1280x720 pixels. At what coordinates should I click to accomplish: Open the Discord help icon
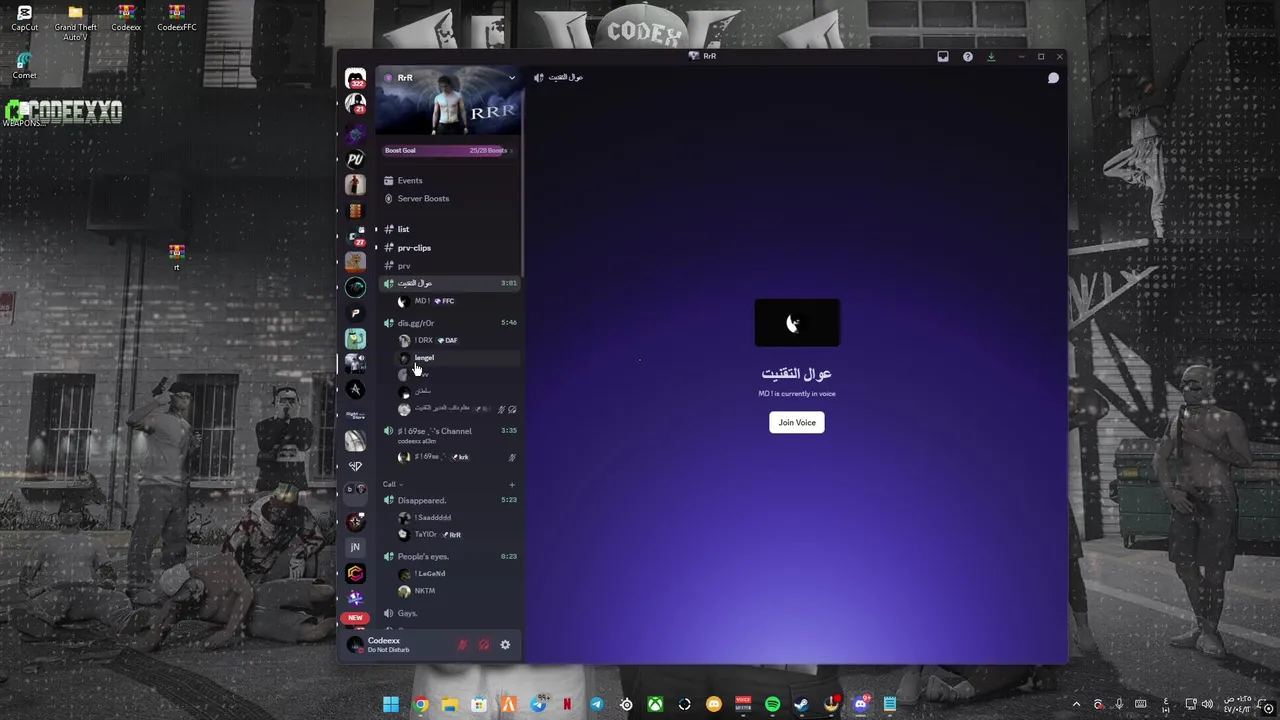tap(967, 57)
